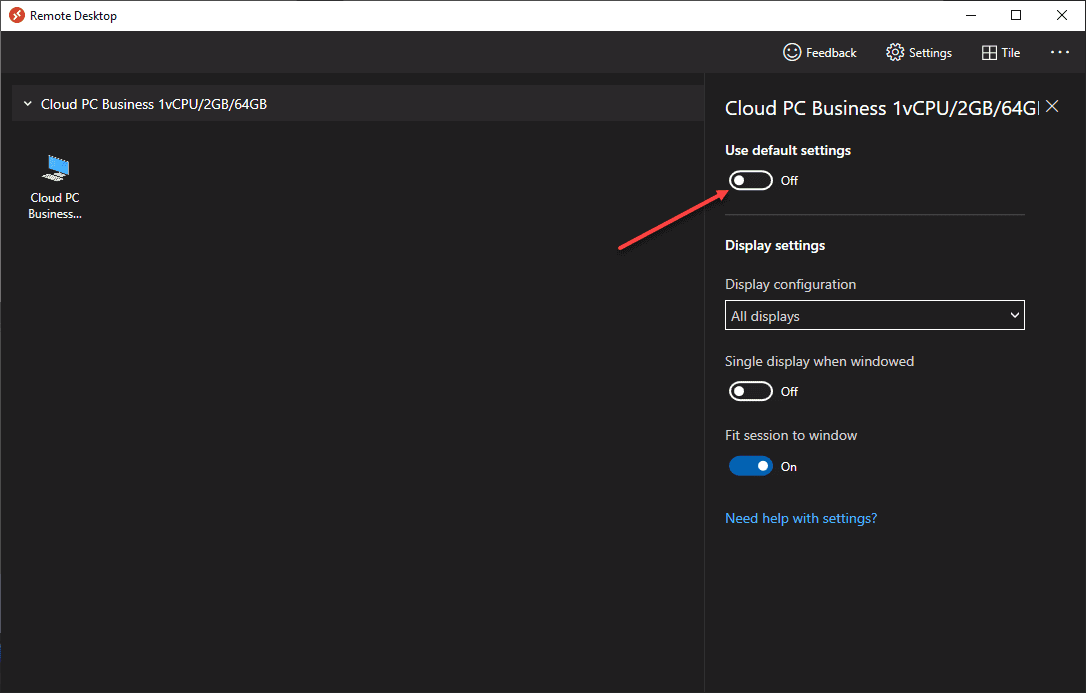
Task: Turn on Single display when windowed
Action: click(751, 391)
